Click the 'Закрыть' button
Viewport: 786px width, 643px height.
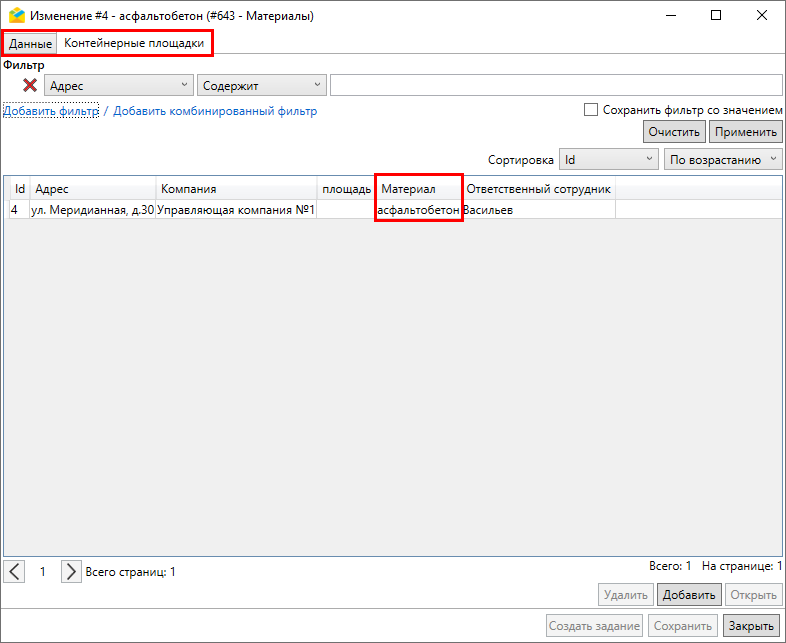(751, 626)
